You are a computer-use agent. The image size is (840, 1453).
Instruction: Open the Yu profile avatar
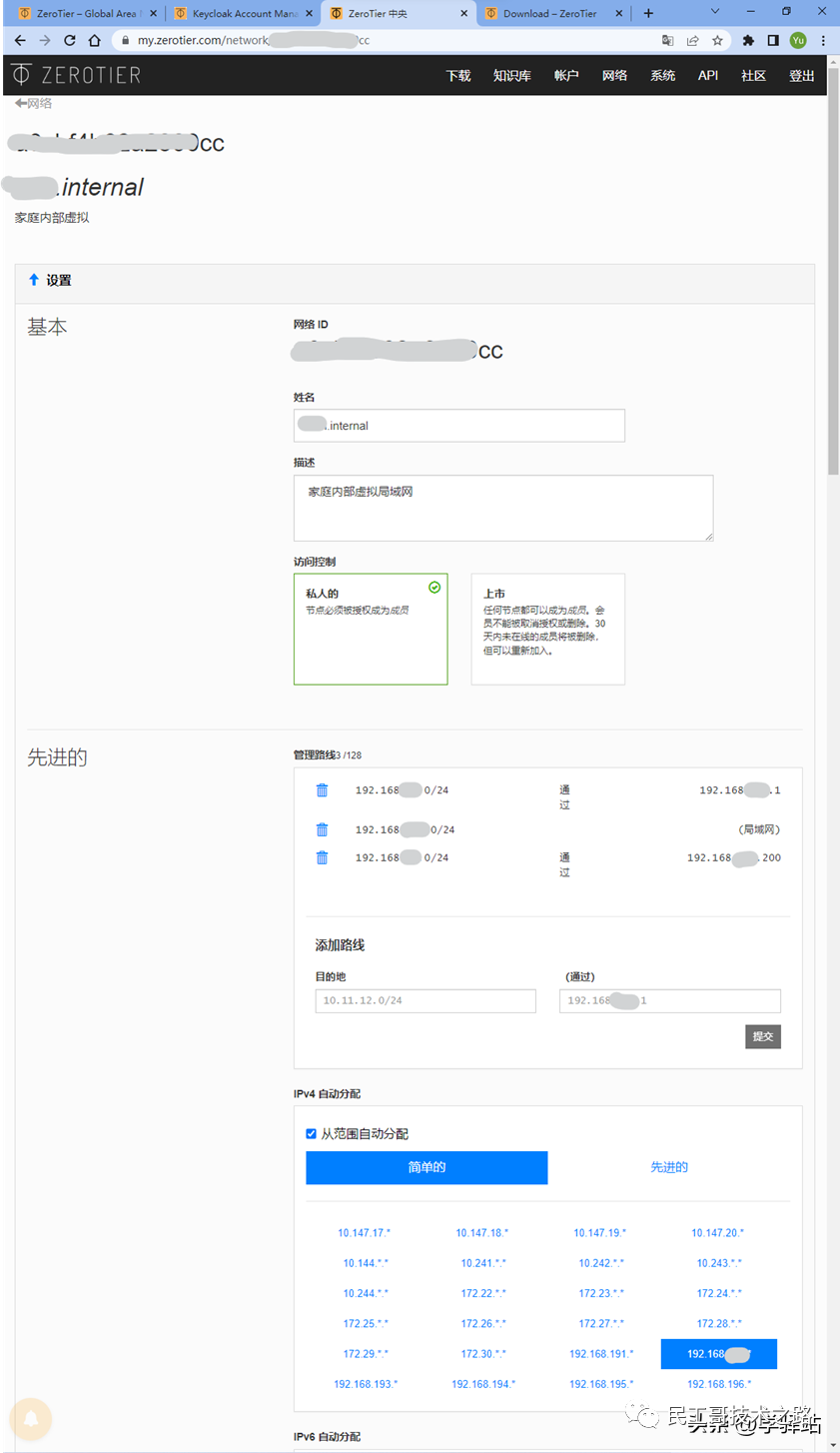click(x=798, y=41)
